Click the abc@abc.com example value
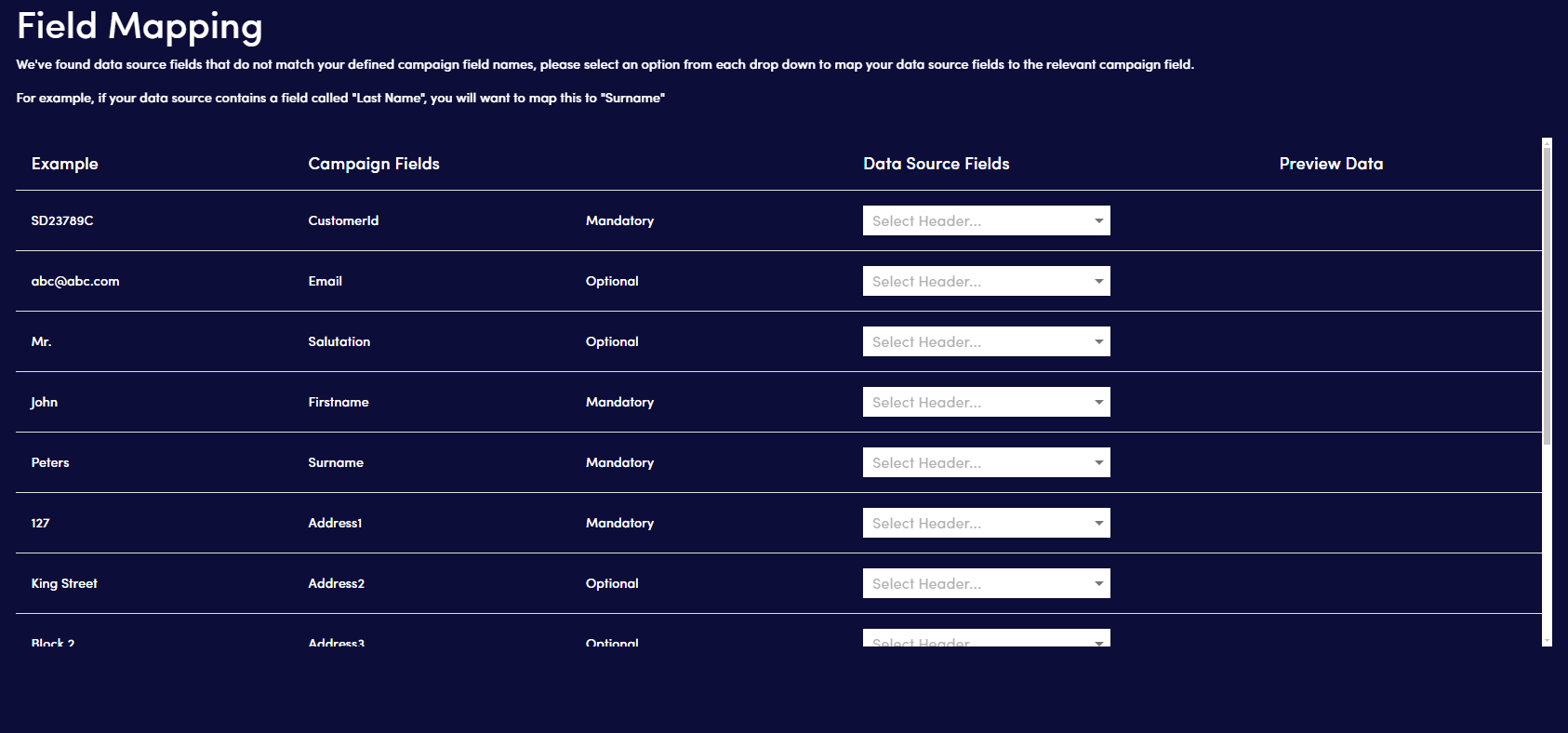 point(75,281)
